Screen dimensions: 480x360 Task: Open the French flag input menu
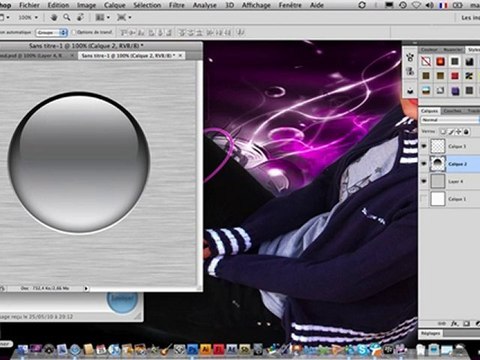(443, 5)
